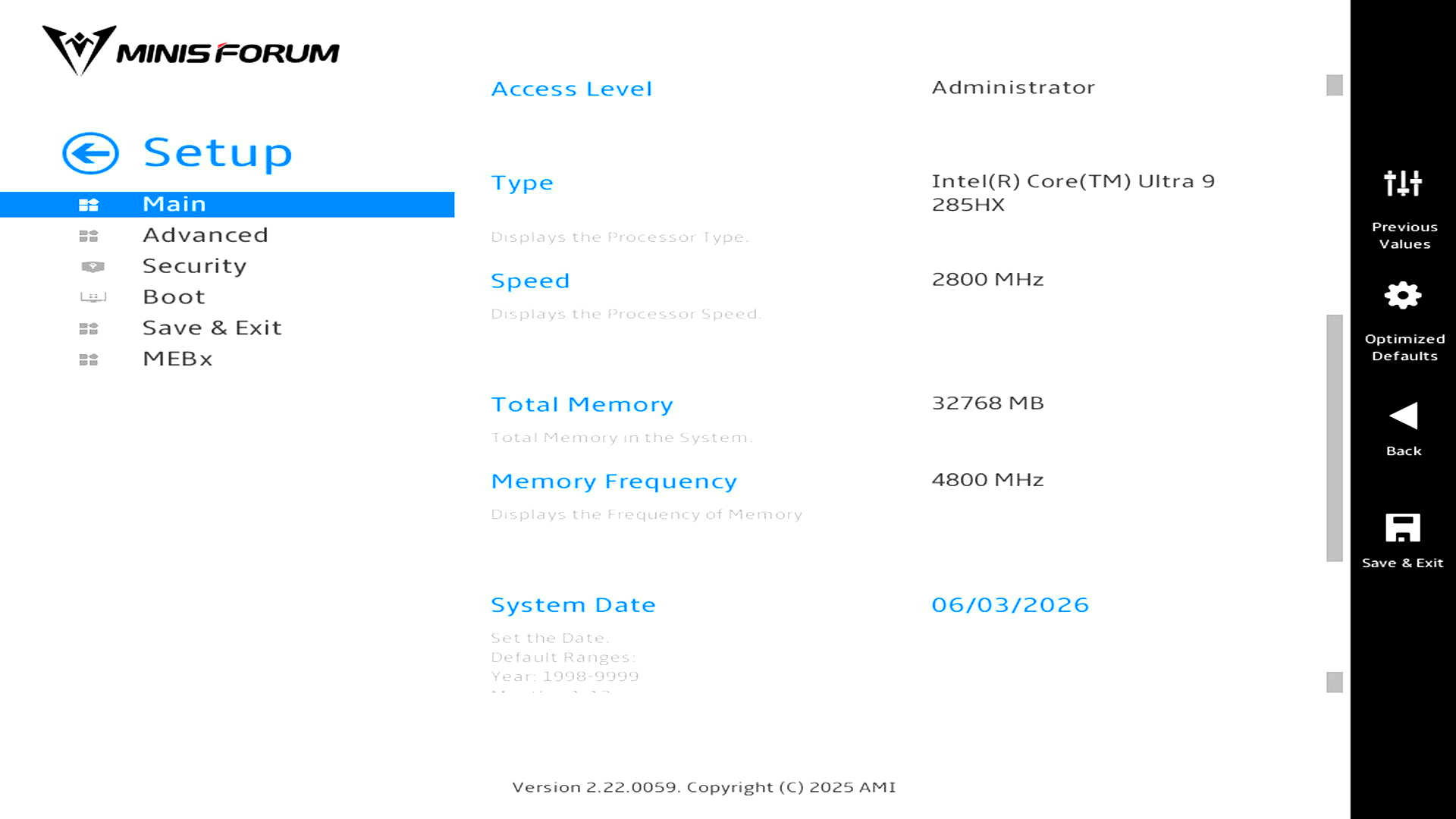The width and height of the screenshot is (1456, 819).
Task: Edit the System Date value 06/03/2026
Action: pos(1010,604)
